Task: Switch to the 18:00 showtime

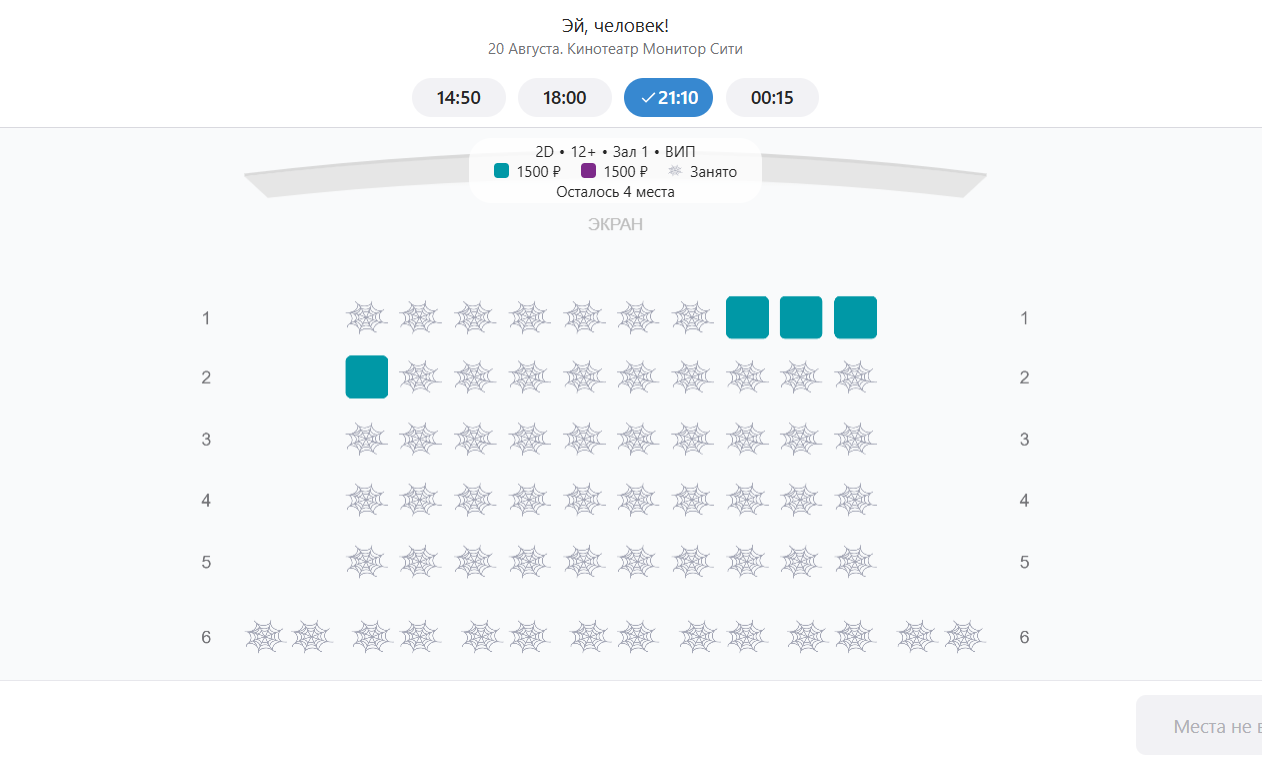Action: point(565,98)
